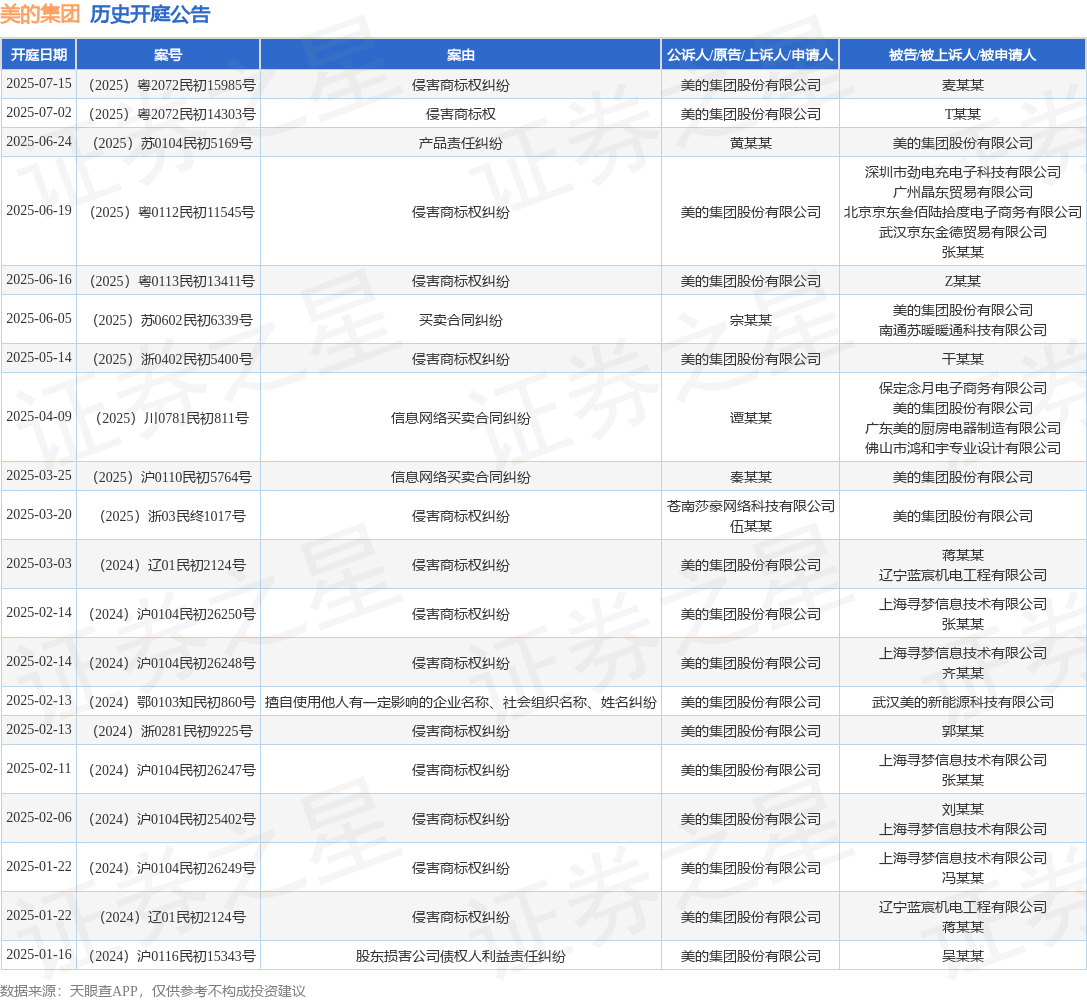Screen dimensions: 1087x1000
Task: Click defendant 广州晶东贸易有限公司
Action: point(962,192)
